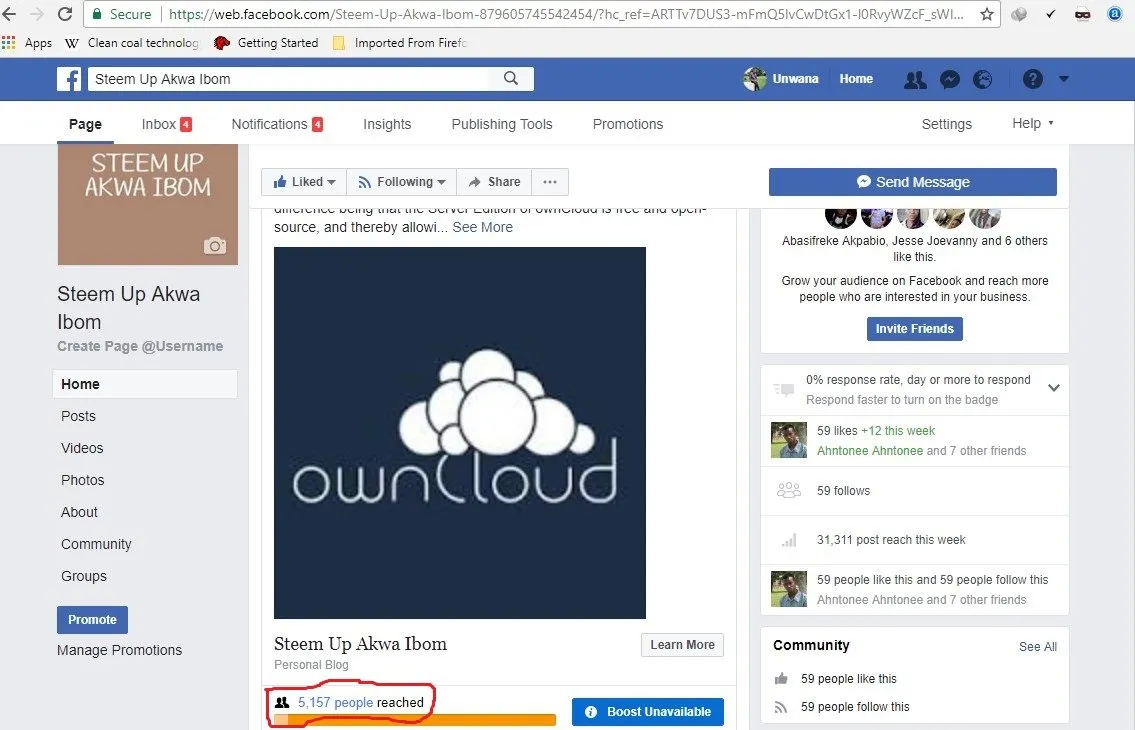Expand the account dropdown arrow in top bar
Image resolution: width=1135 pixels, height=730 pixels.
[1063, 79]
